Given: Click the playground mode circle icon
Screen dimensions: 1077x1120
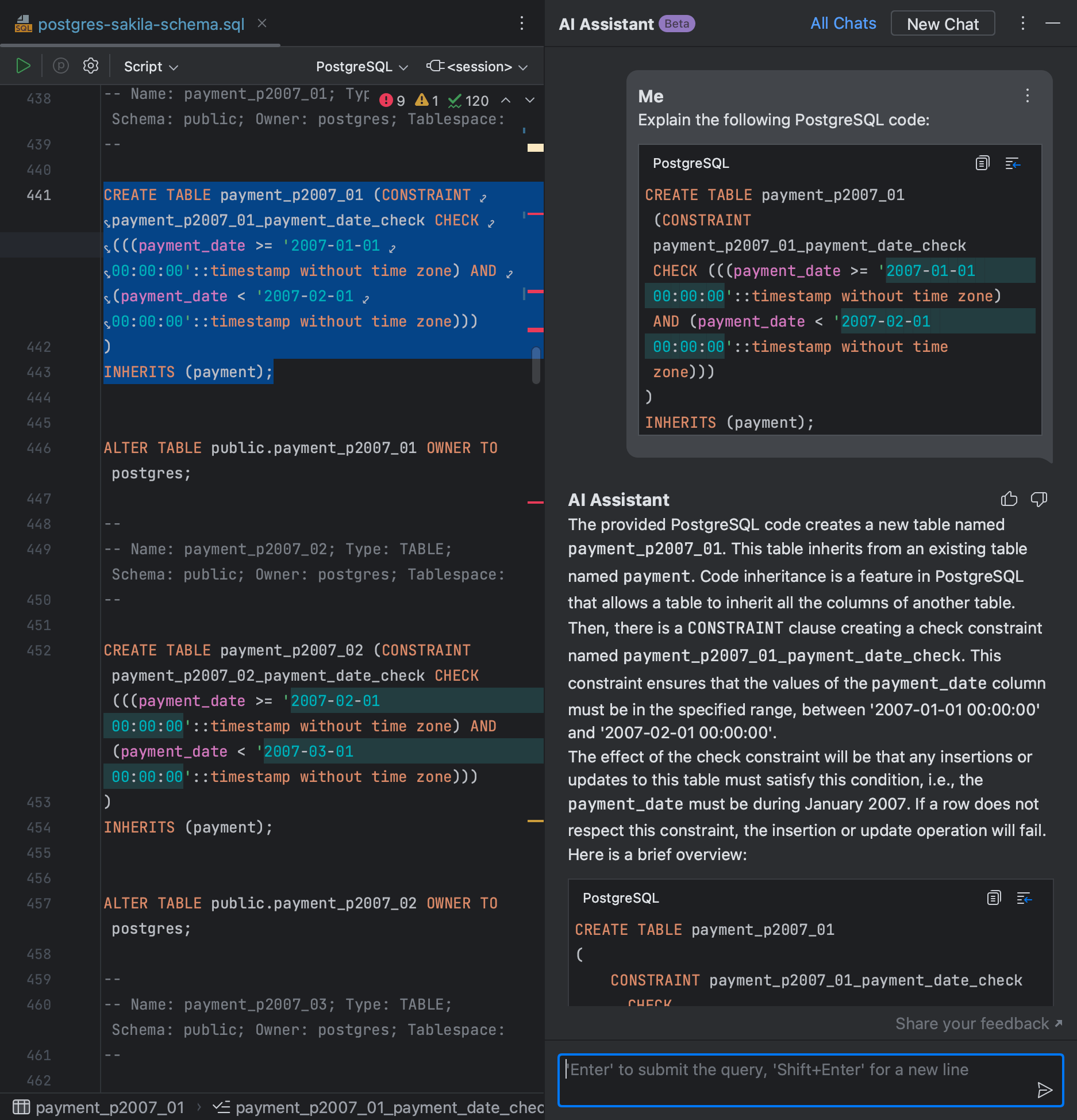Looking at the screenshot, I should (61, 66).
